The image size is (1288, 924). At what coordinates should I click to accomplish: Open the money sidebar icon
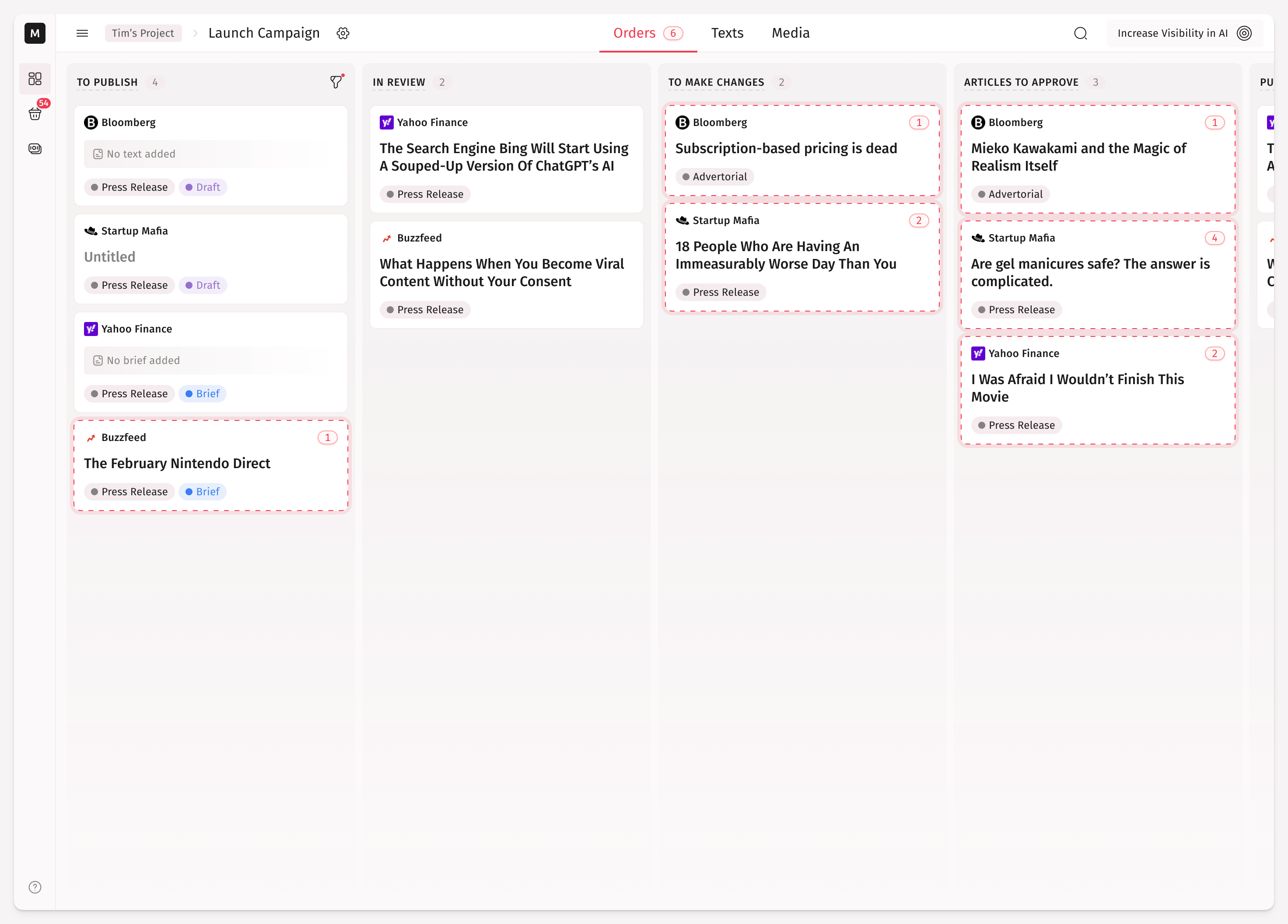35,149
